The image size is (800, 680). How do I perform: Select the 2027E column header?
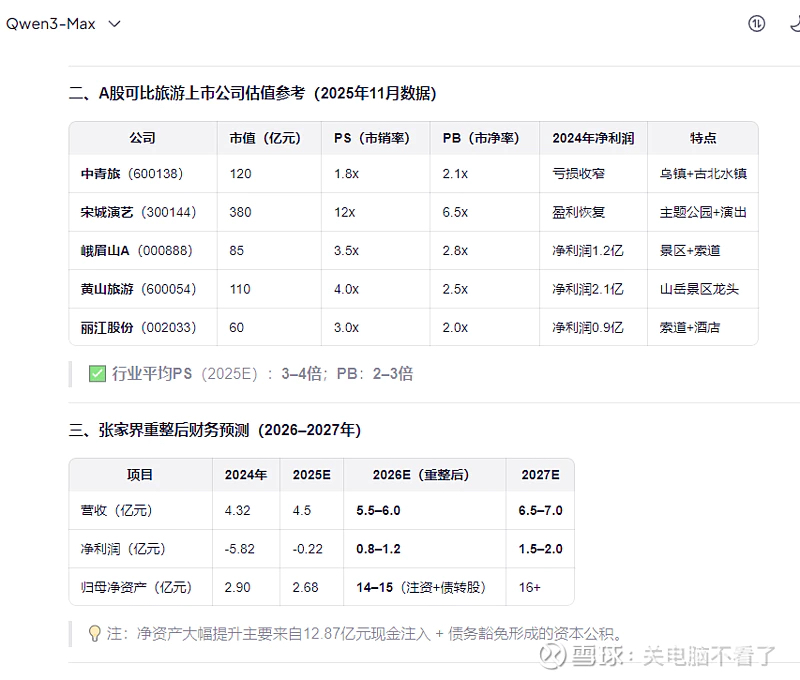click(540, 475)
